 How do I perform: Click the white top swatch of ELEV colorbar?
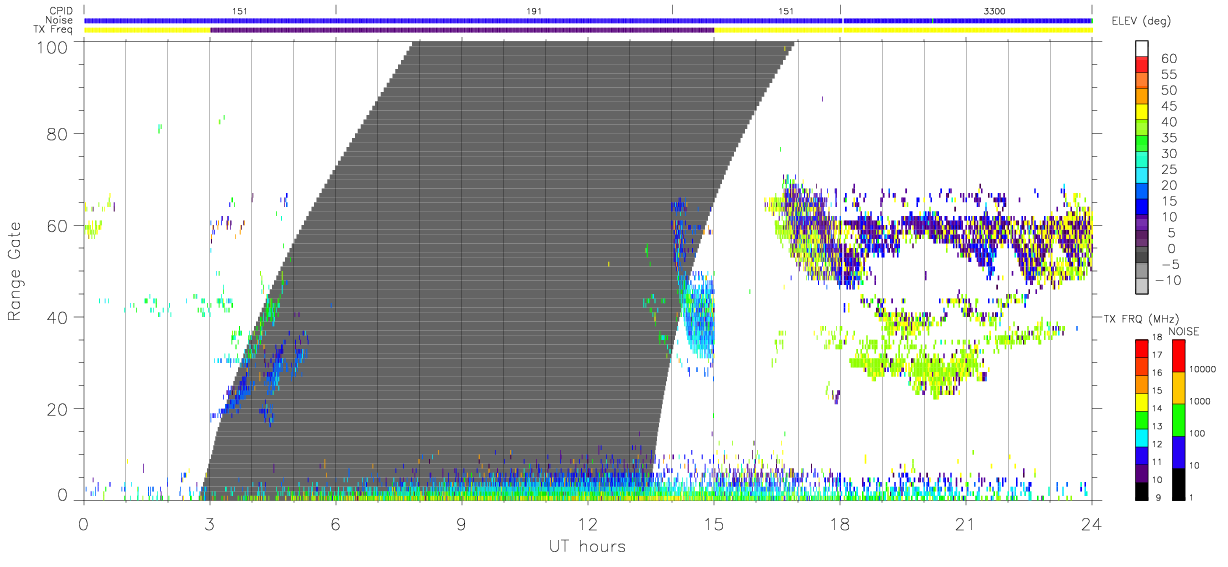[1142, 49]
